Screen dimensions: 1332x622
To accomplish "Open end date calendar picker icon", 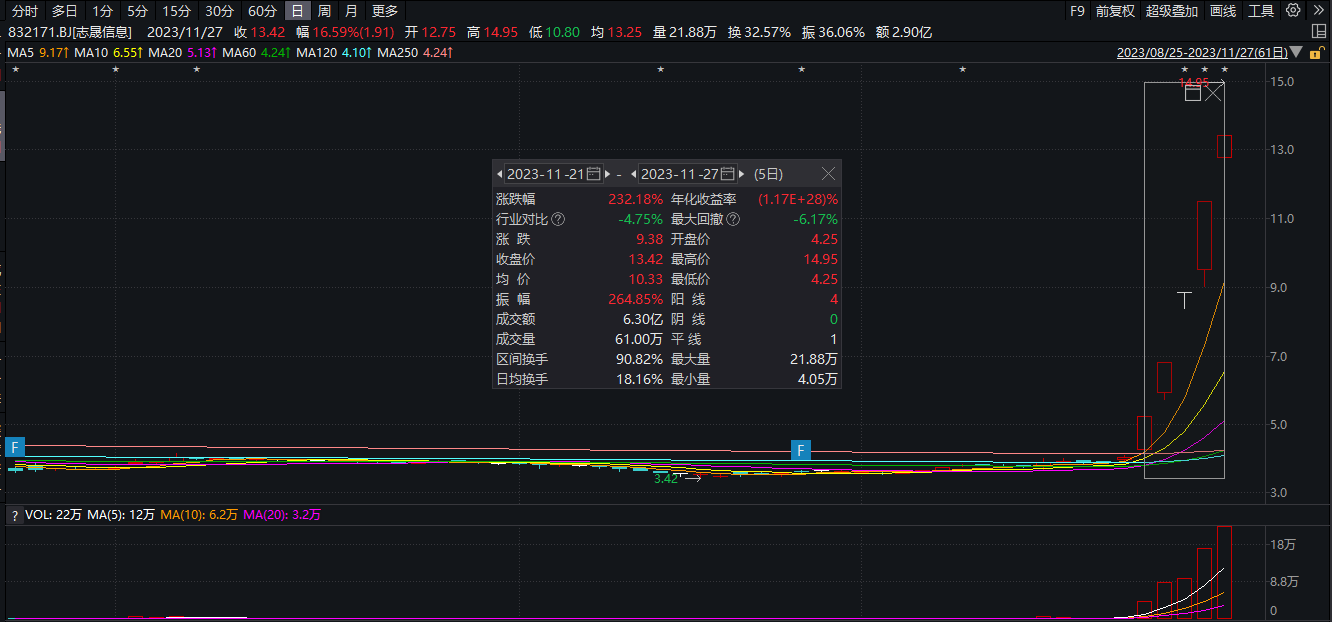I will pos(727,174).
